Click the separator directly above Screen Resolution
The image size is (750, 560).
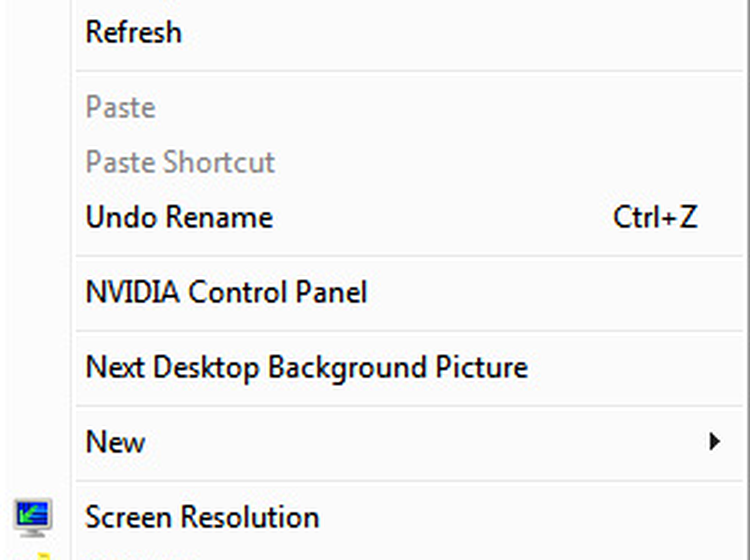pyautogui.click(x=400, y=480)
